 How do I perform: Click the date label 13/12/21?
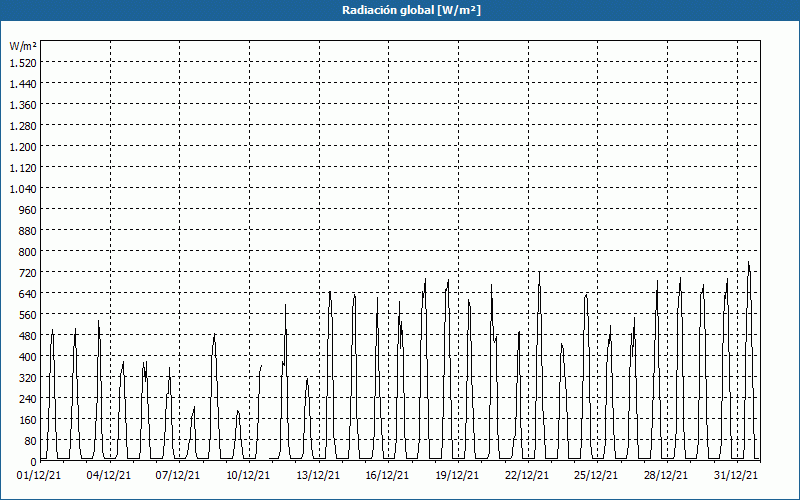click(318, 476)
